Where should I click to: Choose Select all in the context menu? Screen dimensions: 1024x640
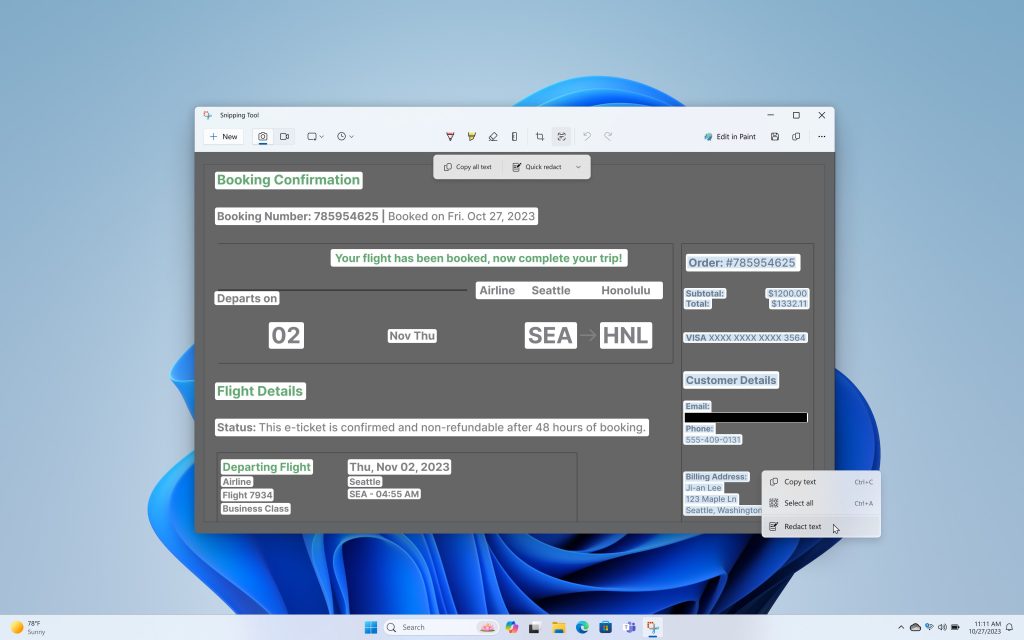800,503
